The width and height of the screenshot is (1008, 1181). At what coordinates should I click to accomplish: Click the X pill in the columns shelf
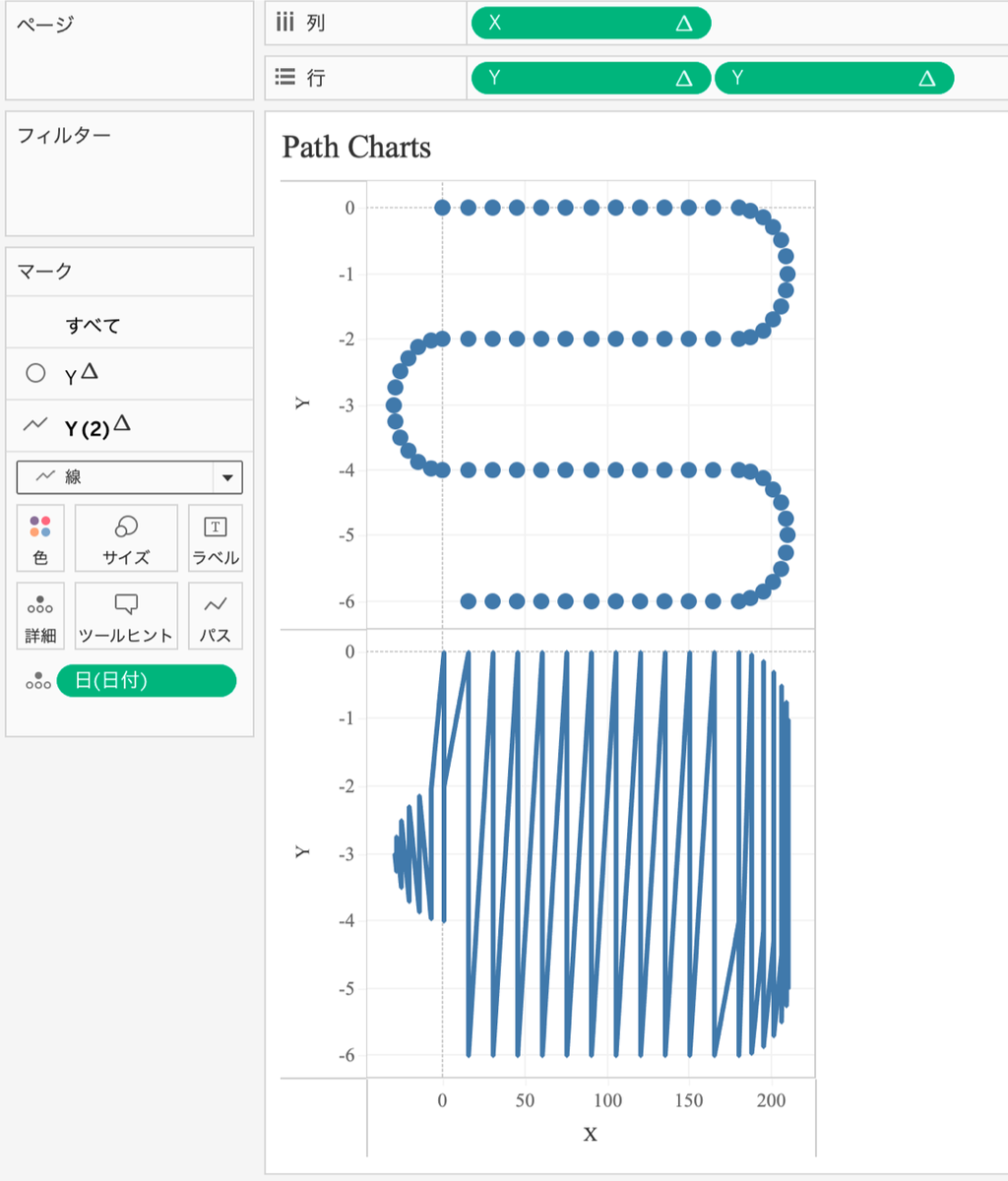(x=591, y=23)
